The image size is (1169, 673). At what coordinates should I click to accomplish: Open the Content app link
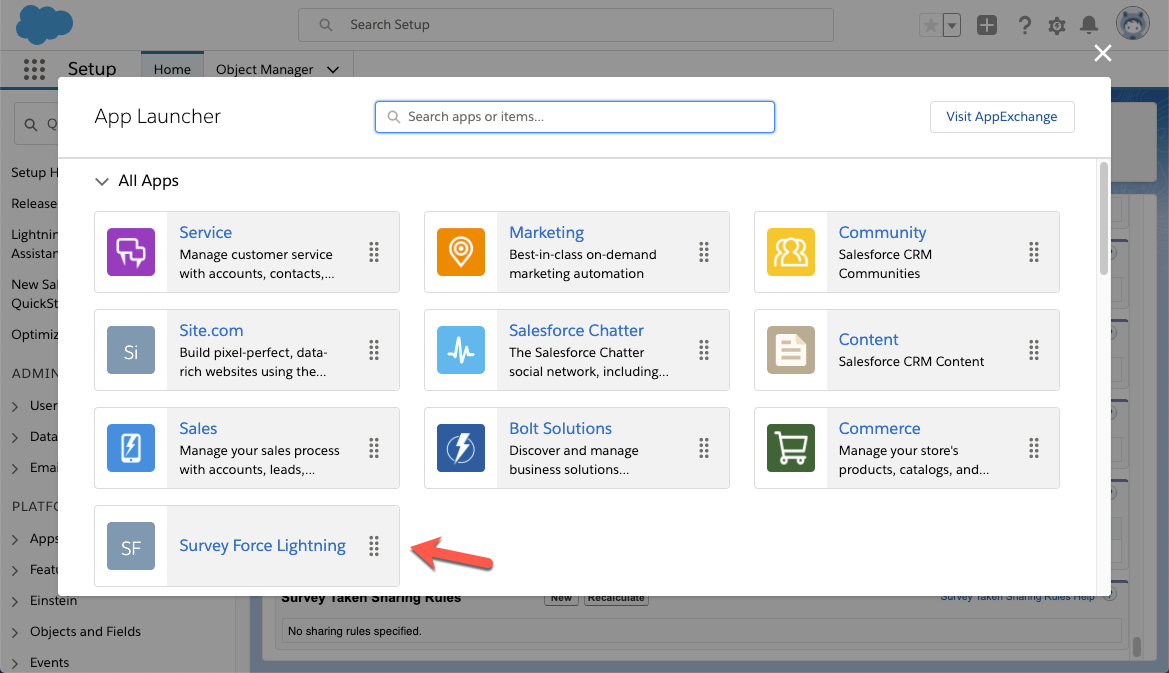(x=869, y=339)
